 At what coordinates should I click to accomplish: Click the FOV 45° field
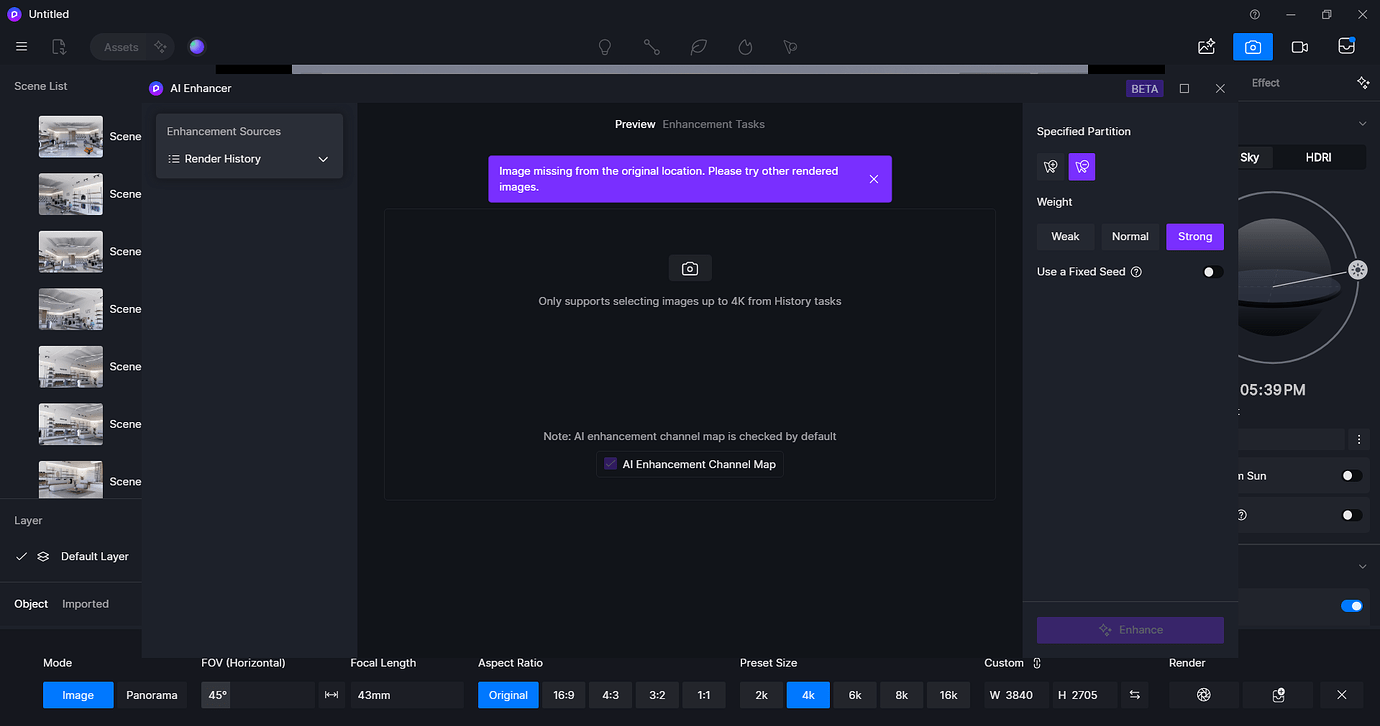258,695
